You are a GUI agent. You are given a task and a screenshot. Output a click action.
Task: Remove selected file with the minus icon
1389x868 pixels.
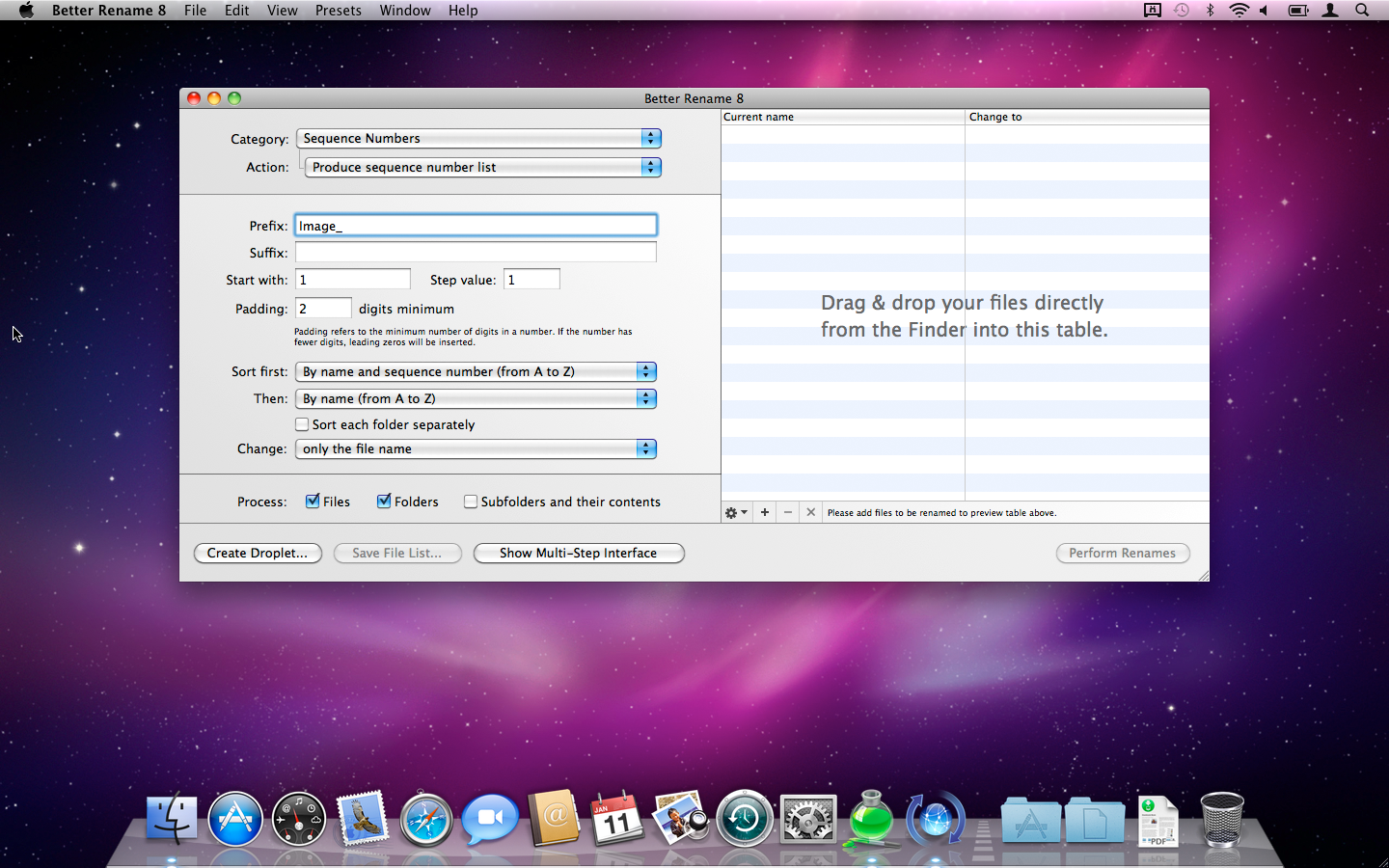[x=788, y=512]
